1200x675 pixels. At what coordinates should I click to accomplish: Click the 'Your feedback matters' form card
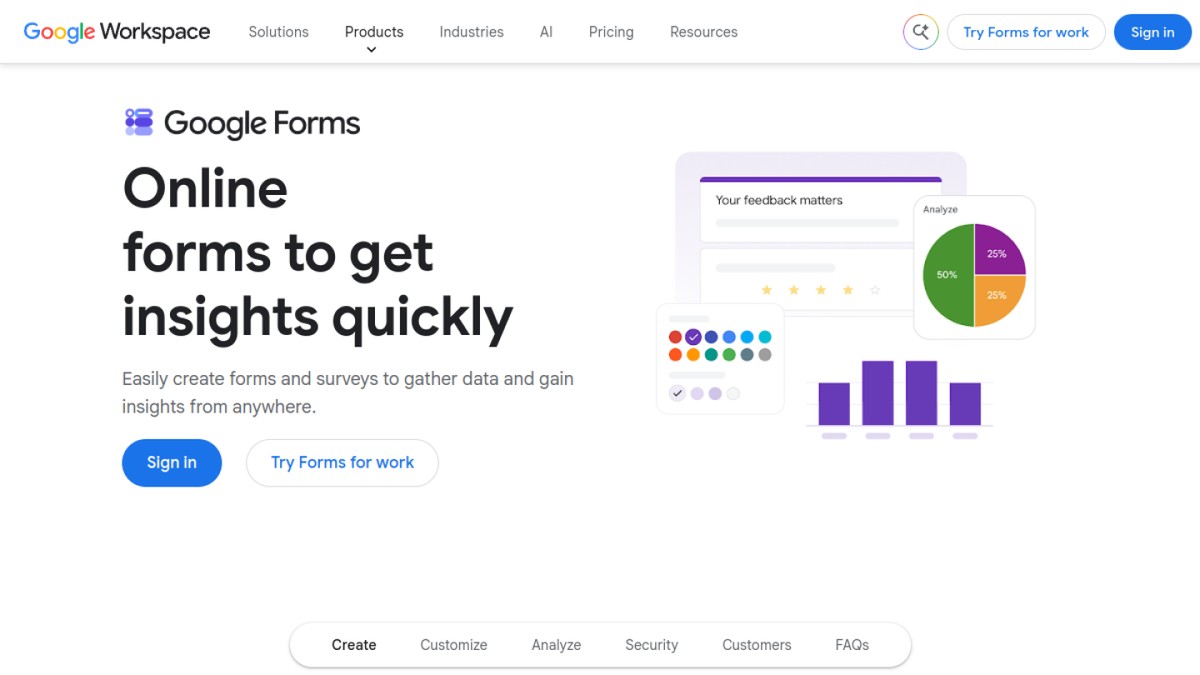click(x=821, y=209)
